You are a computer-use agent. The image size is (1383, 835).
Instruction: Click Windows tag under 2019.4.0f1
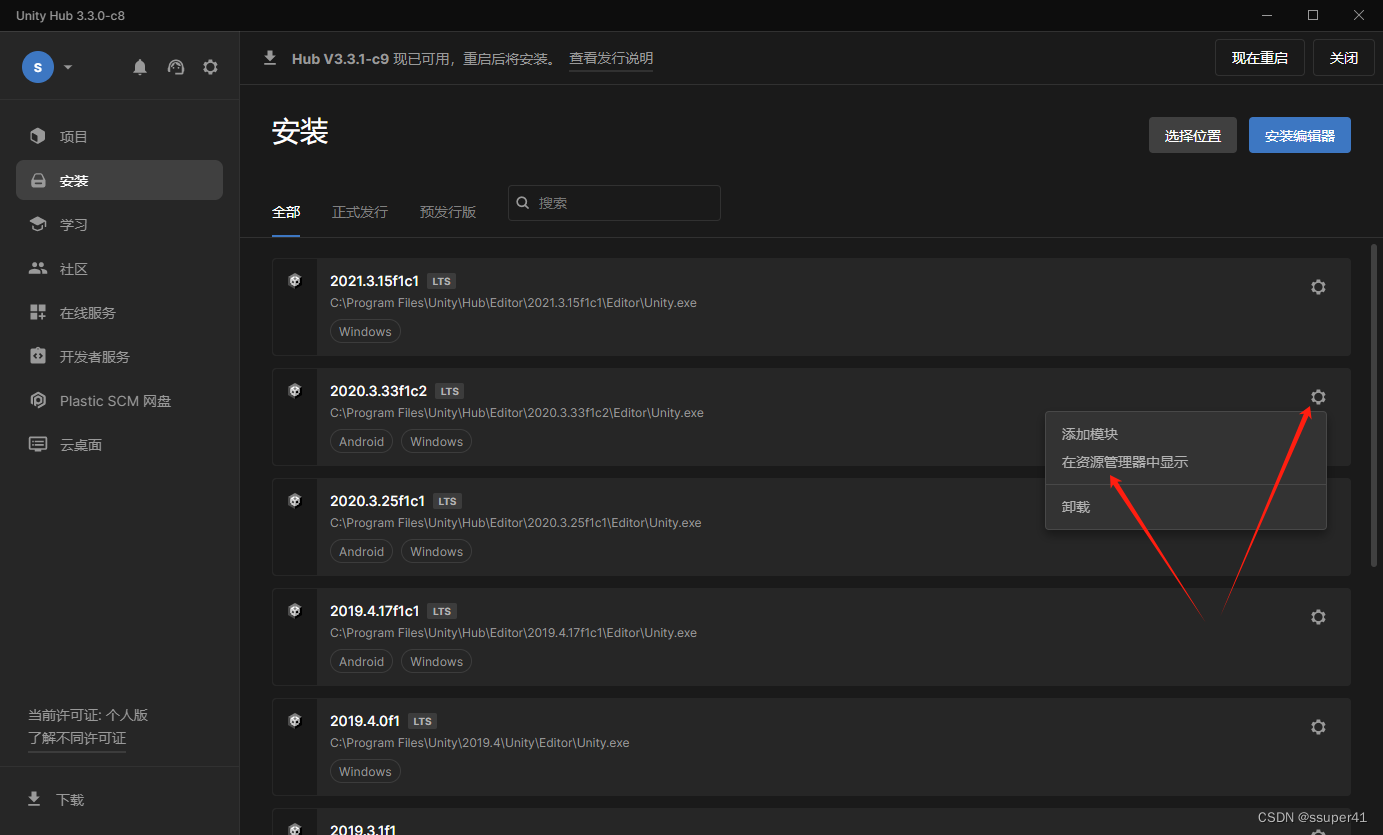(x=365, y=772)
